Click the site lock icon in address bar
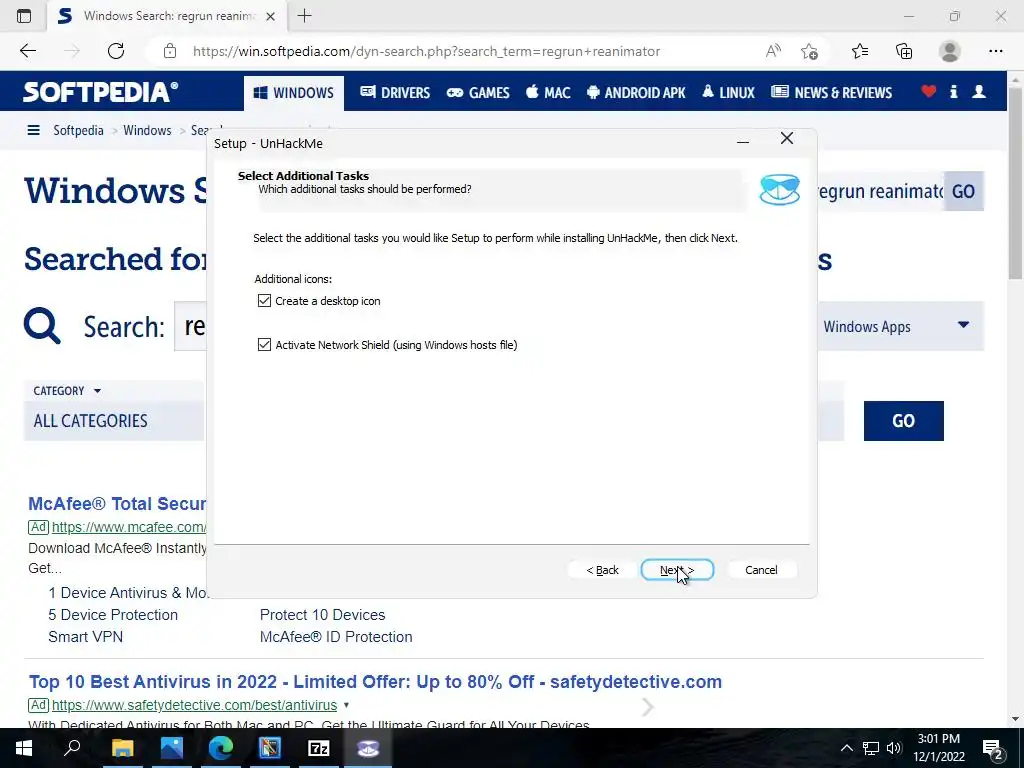This screenshot has height=768, width=1024. [170, 51]
